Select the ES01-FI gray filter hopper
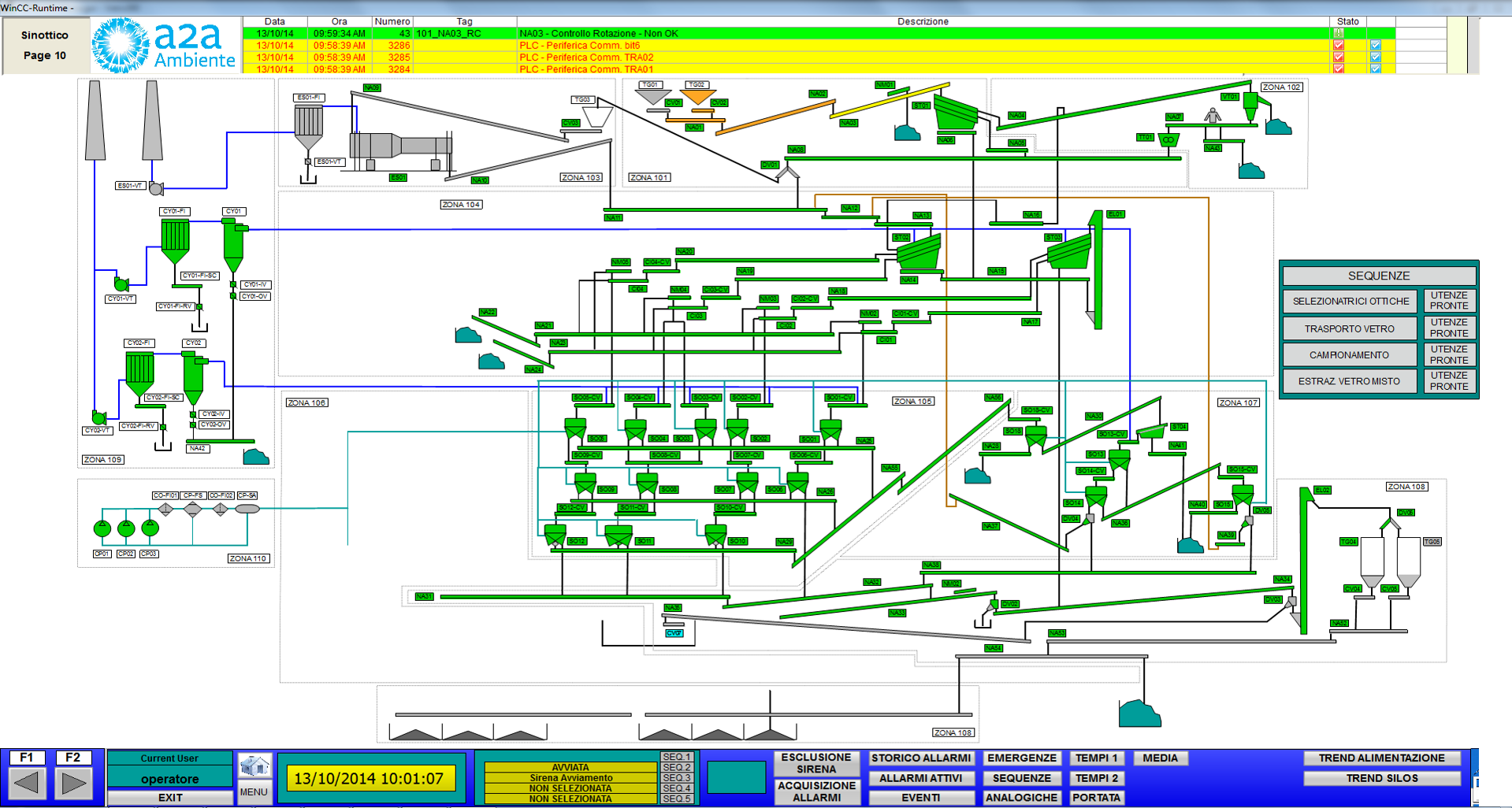Image resolution: width=1512 pixels, height=808 pixels. tap(308, 126)
